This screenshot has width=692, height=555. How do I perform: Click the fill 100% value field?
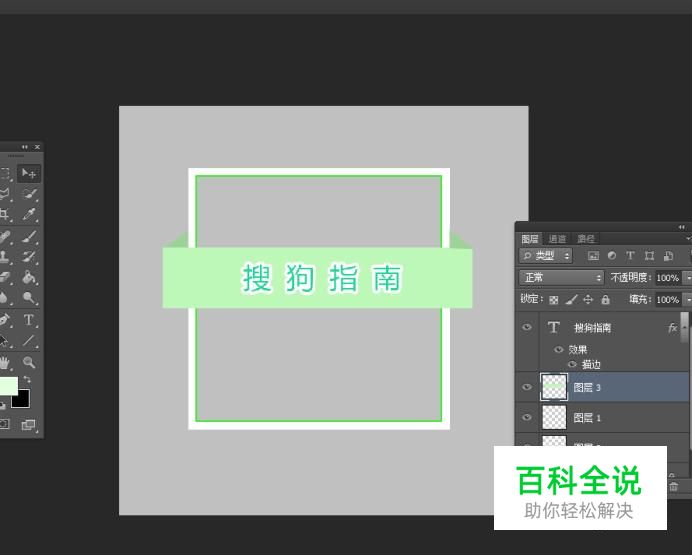click(x=667, y=300)
